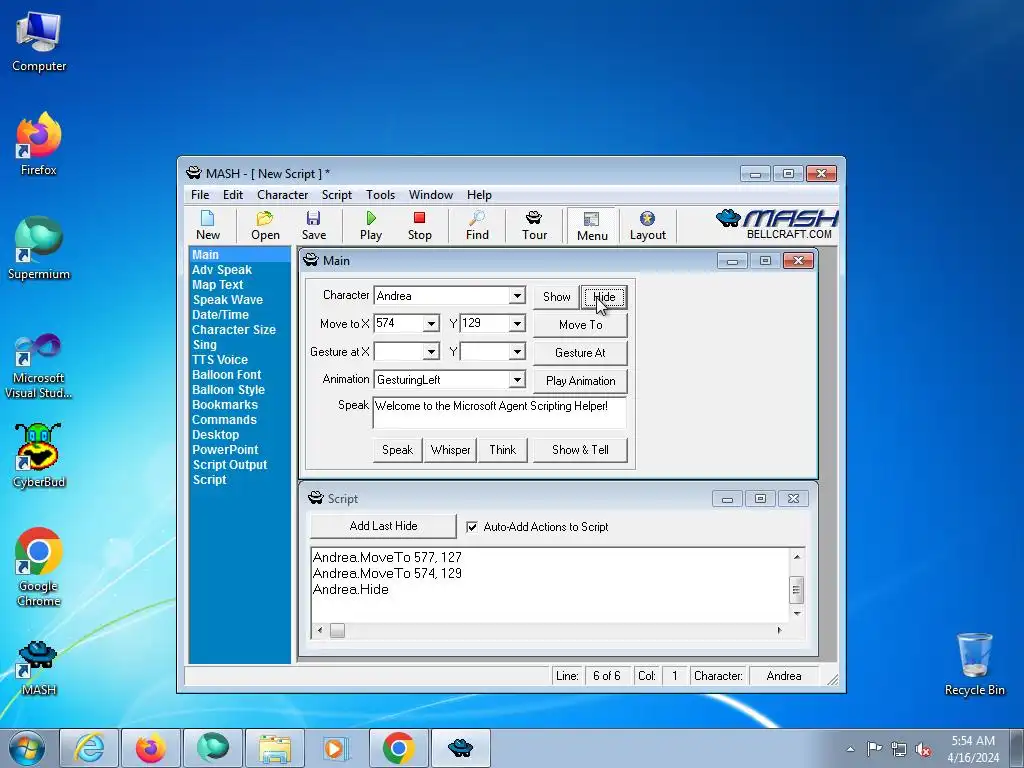Expand the Animation dropdown showing GesturingLeft

click(517, 380)
